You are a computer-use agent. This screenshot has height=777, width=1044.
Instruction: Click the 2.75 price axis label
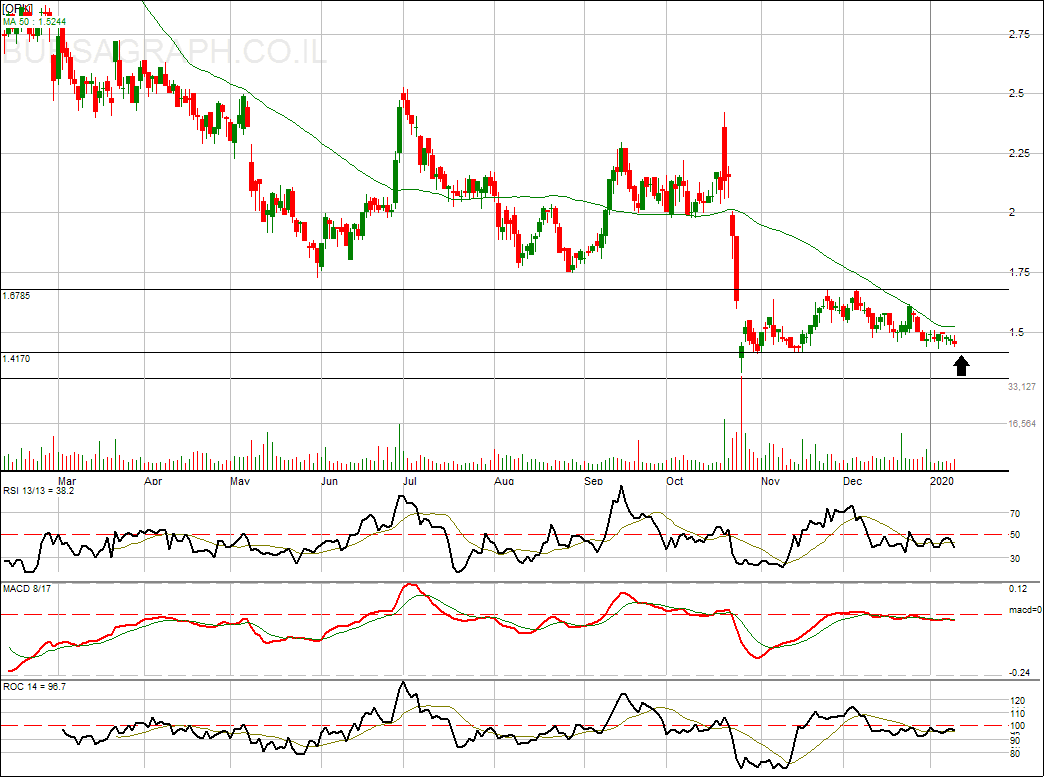point(1019,35)
